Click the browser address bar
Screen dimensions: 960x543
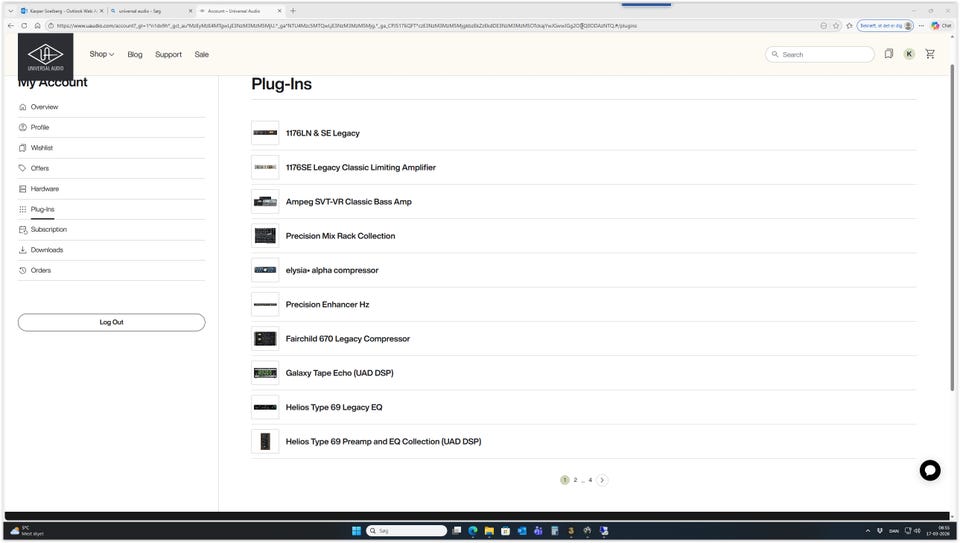[435, 26]
